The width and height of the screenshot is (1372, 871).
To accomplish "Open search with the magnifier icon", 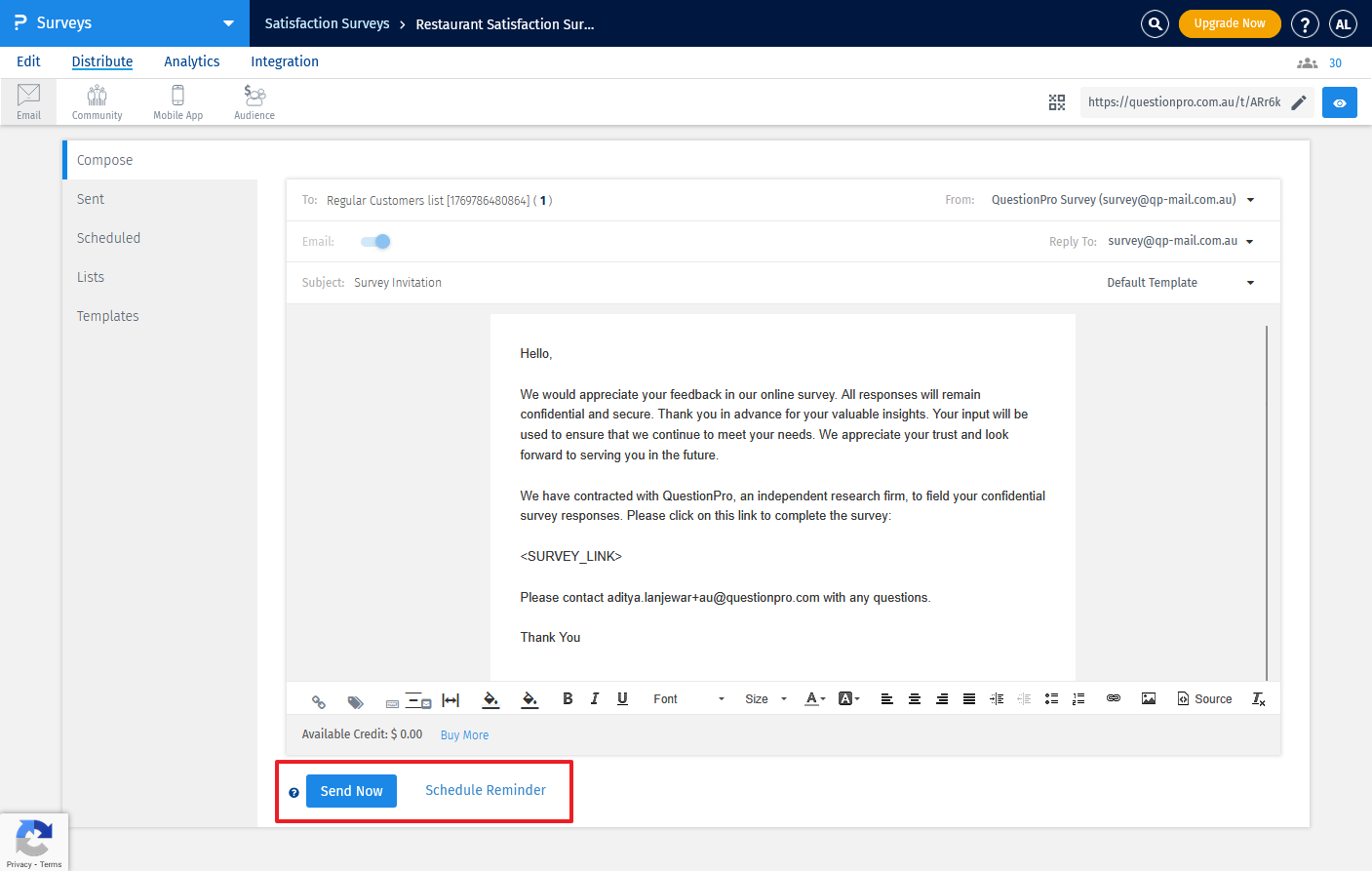I will point(1155,24).
